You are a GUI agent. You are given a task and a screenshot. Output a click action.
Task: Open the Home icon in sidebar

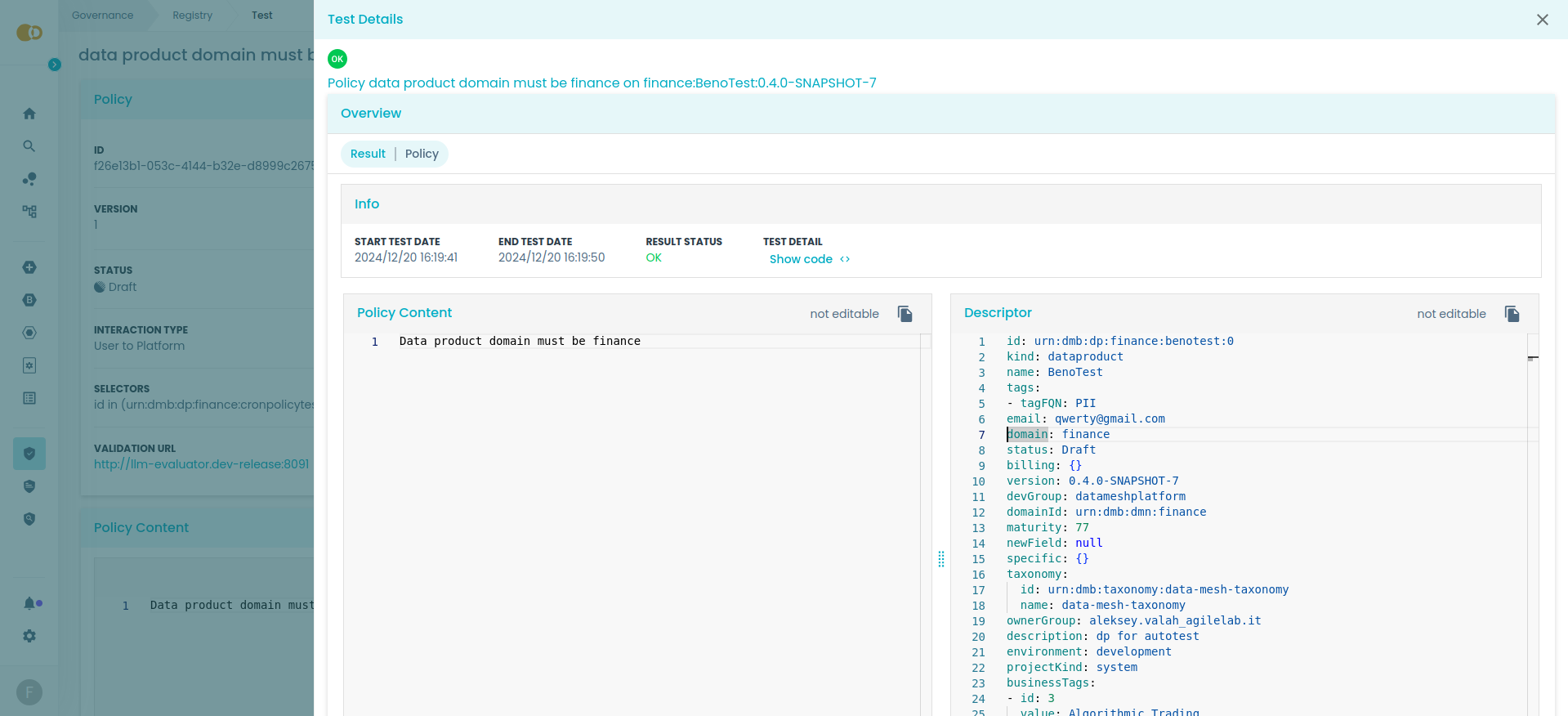[29, 114]
